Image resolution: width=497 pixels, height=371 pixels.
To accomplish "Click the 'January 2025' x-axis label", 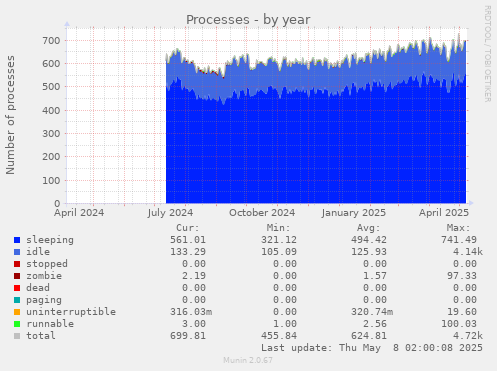I will tap(354, 213).
